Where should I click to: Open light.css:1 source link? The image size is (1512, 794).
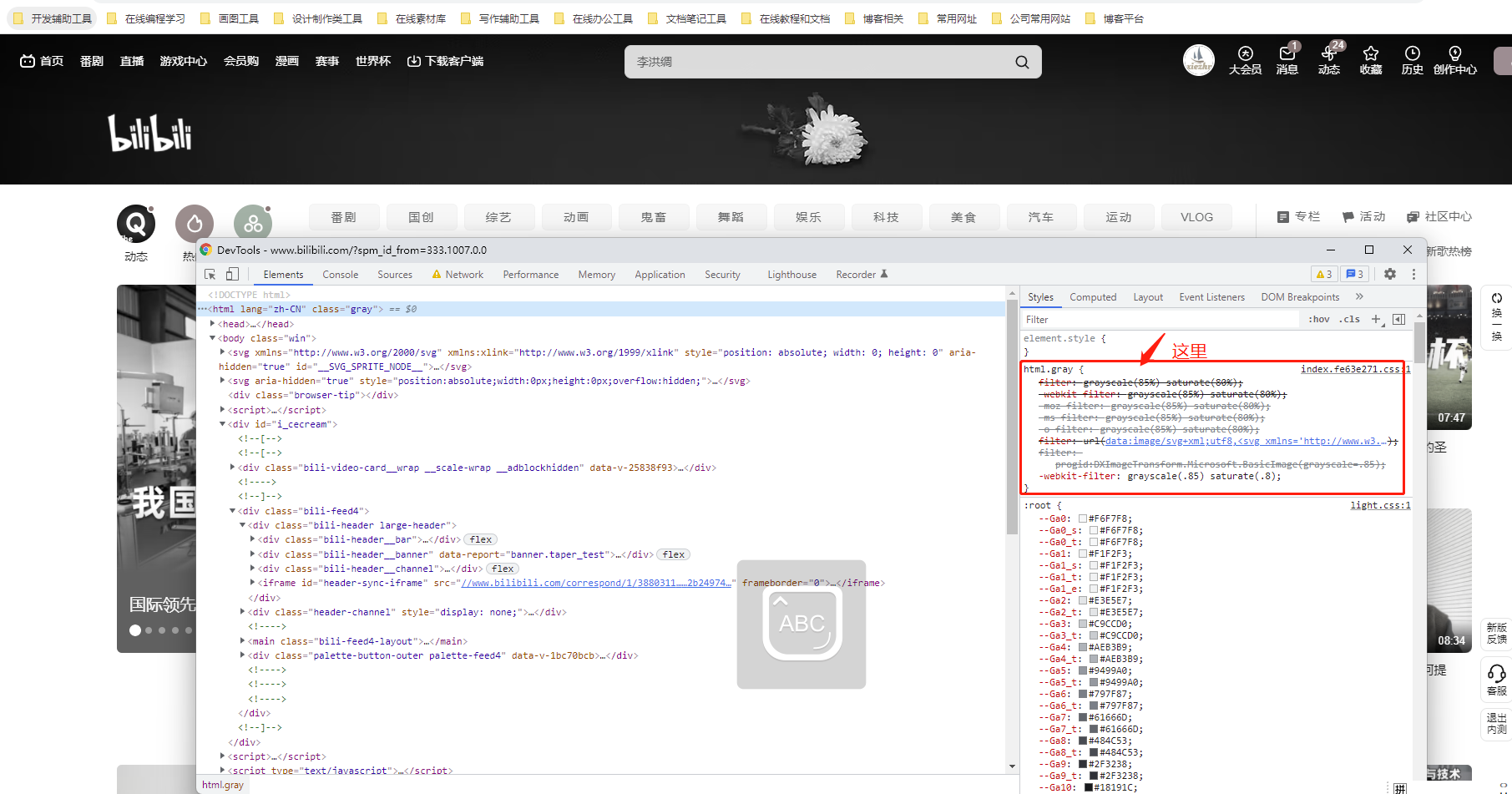pos(1381,505)
